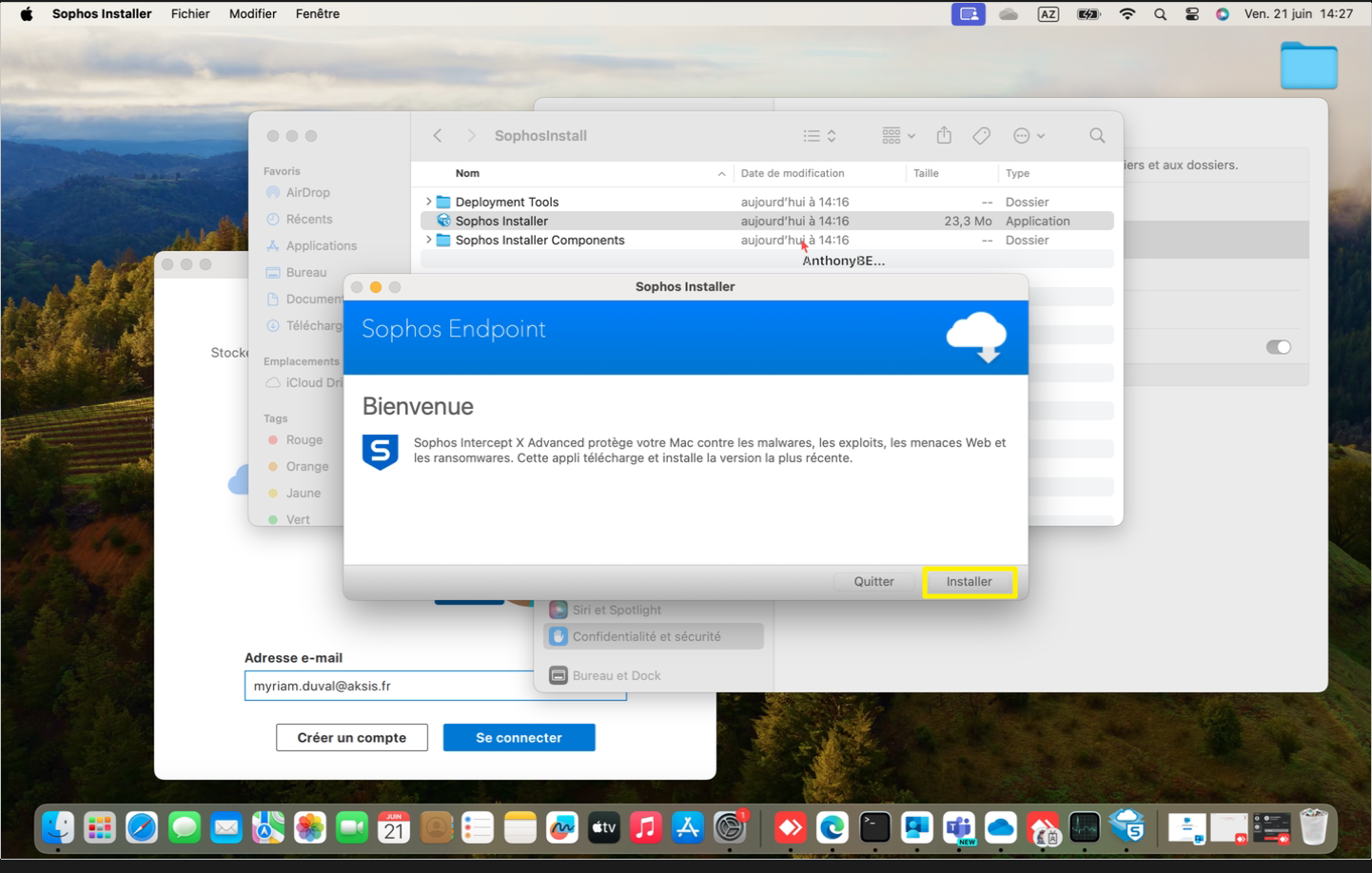Click the Siri icon in menu bar
Screen dimensions: 1372x873
1223,14
